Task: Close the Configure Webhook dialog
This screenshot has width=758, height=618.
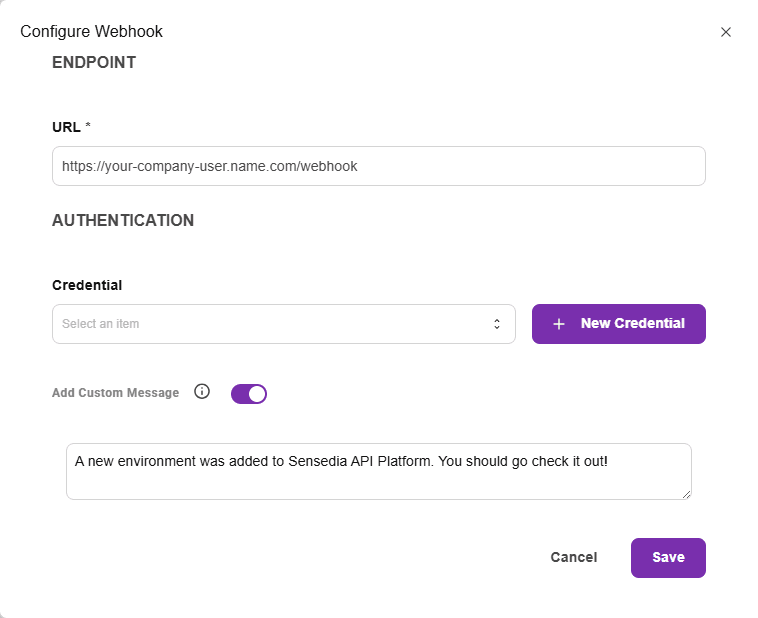Action: 725,32
